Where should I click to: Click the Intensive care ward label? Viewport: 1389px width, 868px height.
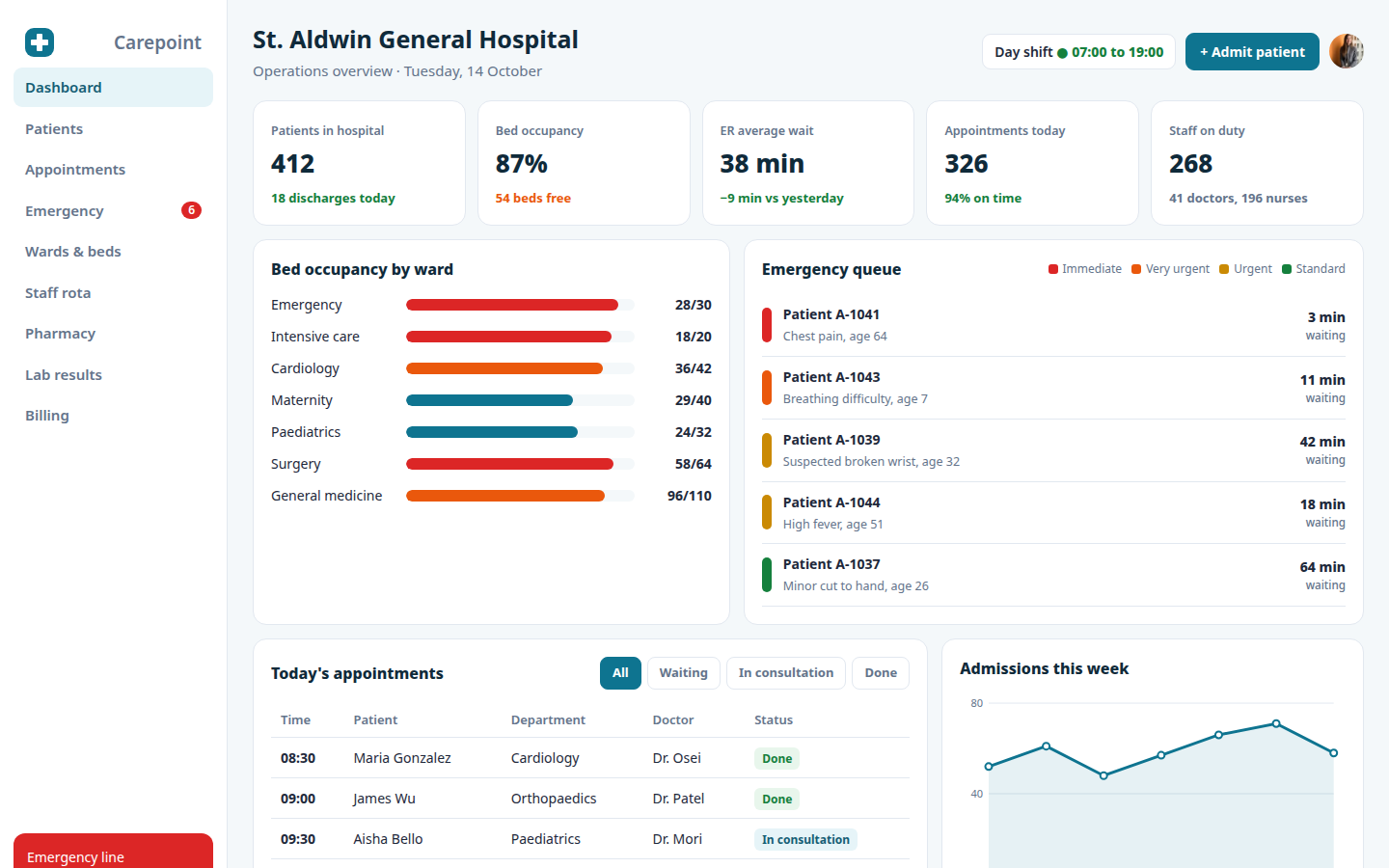[315, 337]
